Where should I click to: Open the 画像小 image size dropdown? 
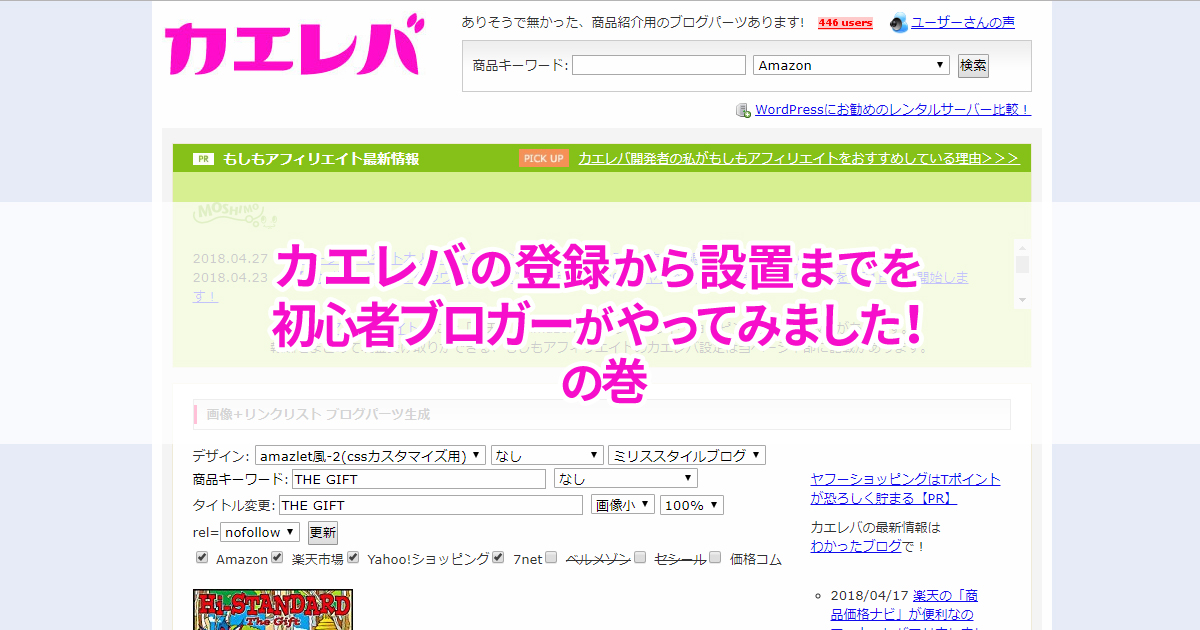pos(622,505)
